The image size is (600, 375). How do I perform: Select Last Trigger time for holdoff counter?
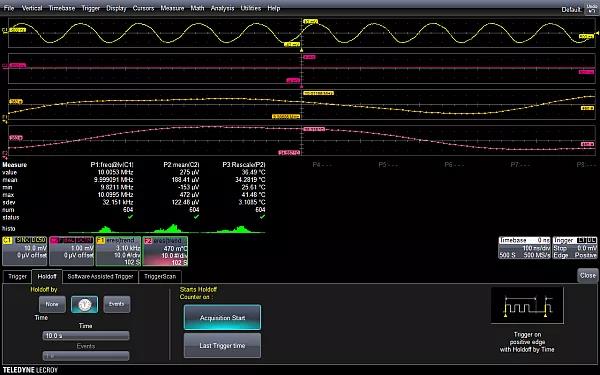[222, 346]
